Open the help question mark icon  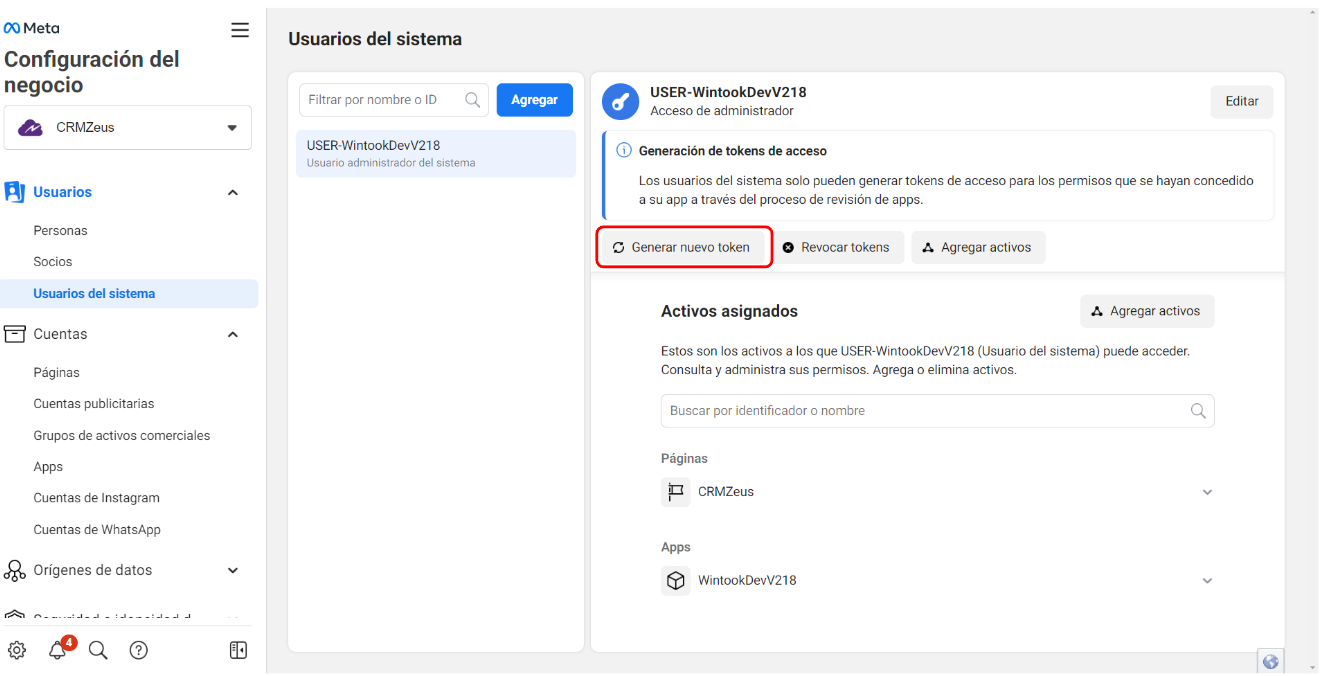coord(139,650)
